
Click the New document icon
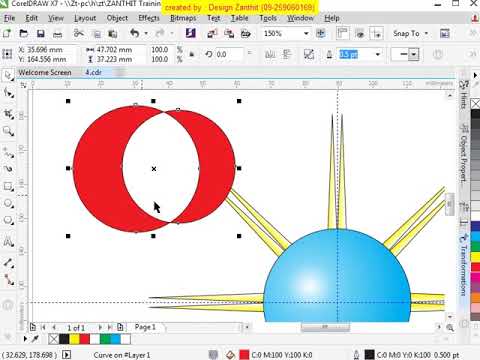coord(7,33)
